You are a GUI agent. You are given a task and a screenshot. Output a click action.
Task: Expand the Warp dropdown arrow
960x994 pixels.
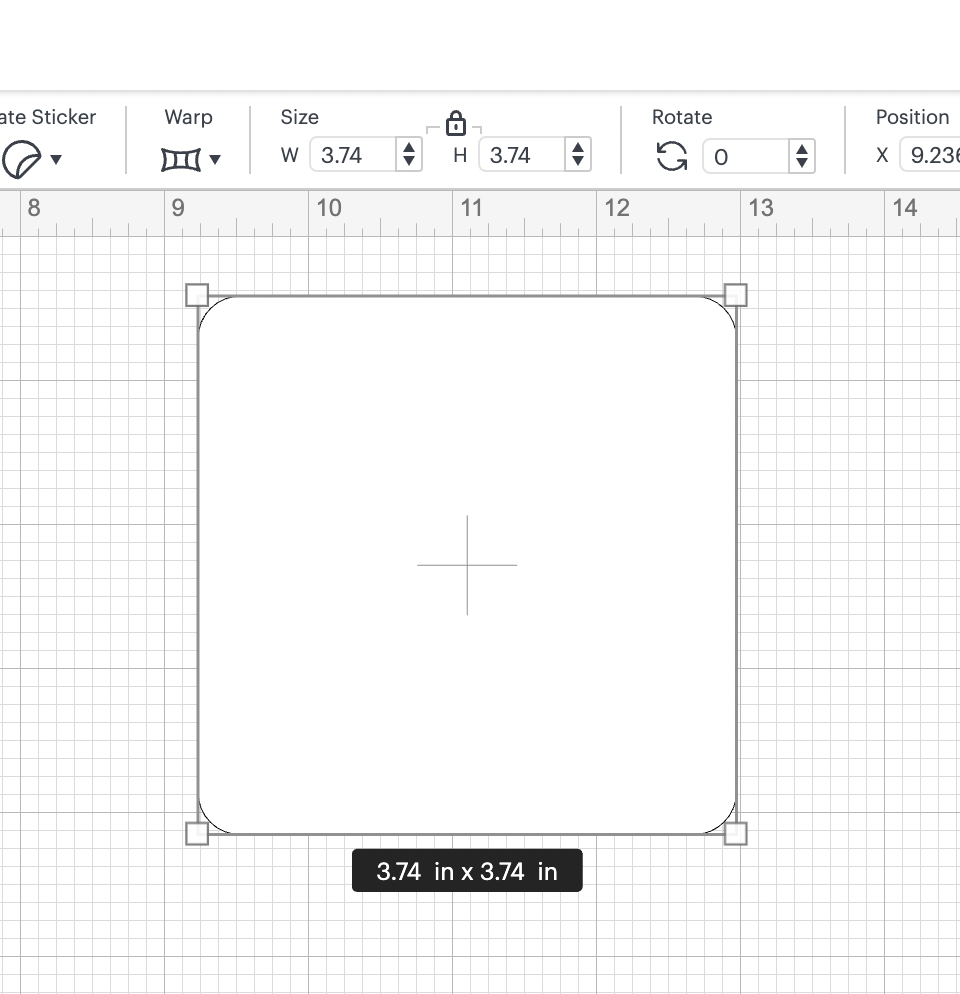point(215,159)
